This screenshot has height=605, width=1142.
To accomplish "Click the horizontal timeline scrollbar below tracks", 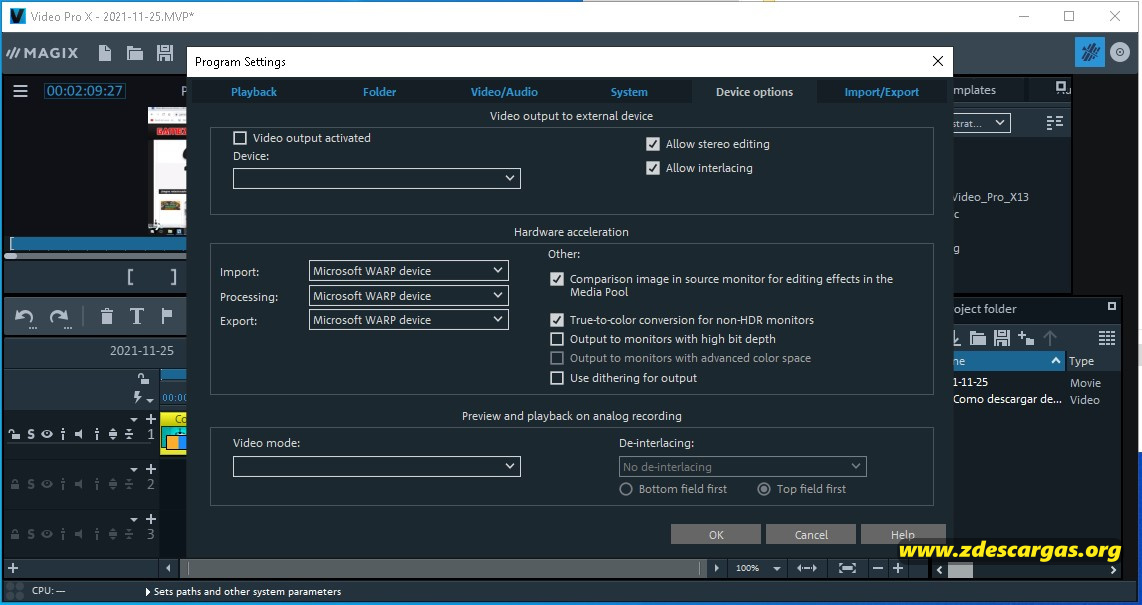I will (x=444, y=568).
